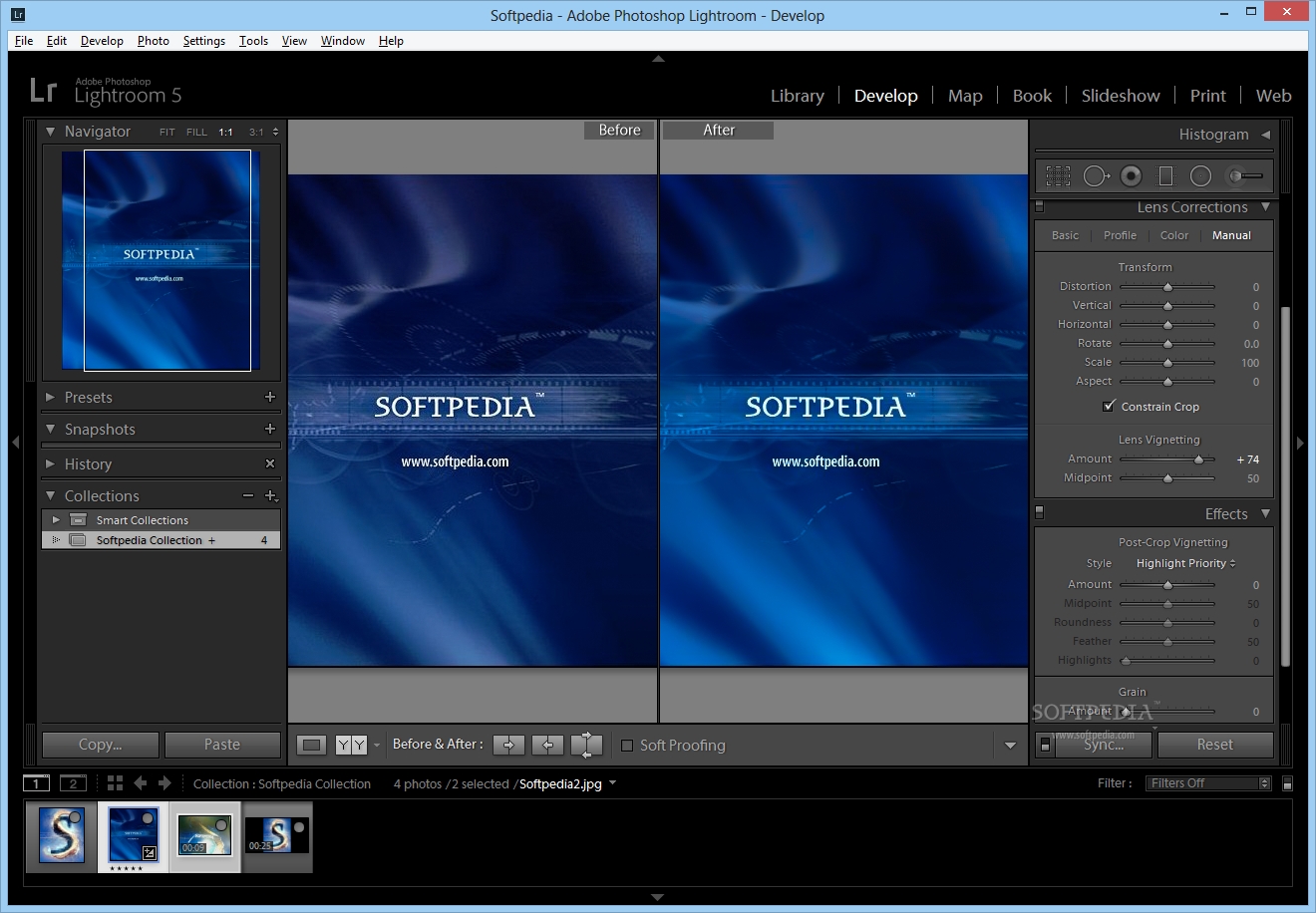
Task: Add a new snapshot with plus icon
Action: point(269,429)
